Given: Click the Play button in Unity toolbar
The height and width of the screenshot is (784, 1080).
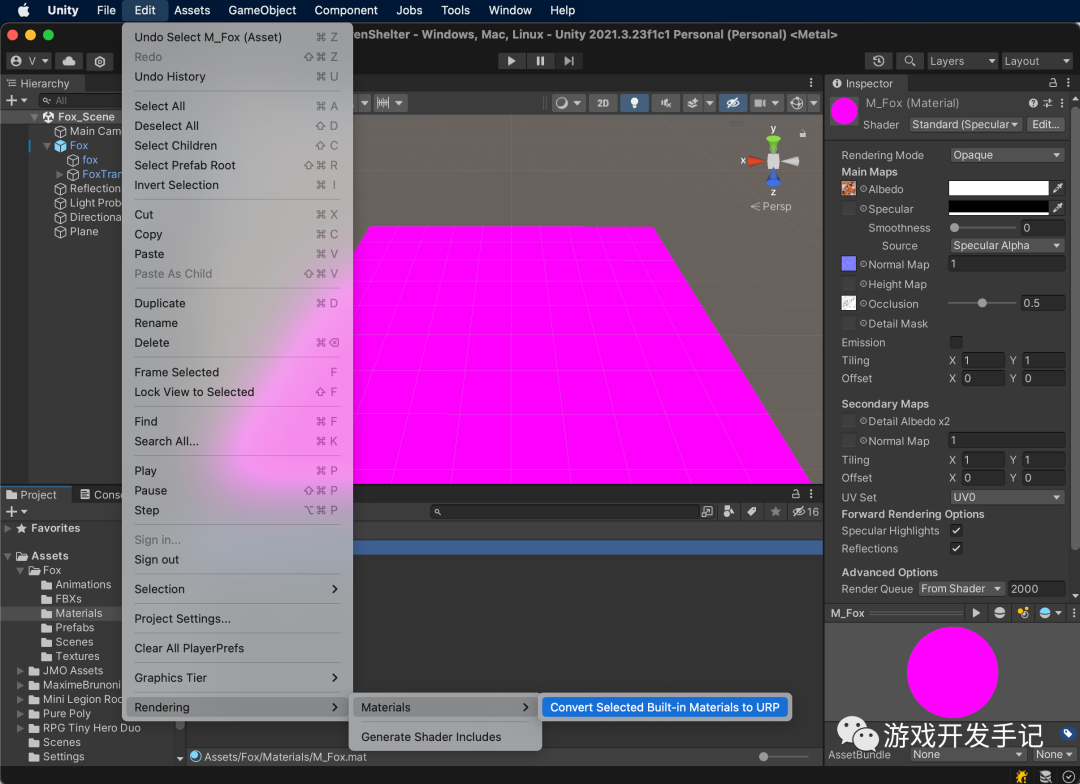Looking at the screenshot, I should point(511,61).
